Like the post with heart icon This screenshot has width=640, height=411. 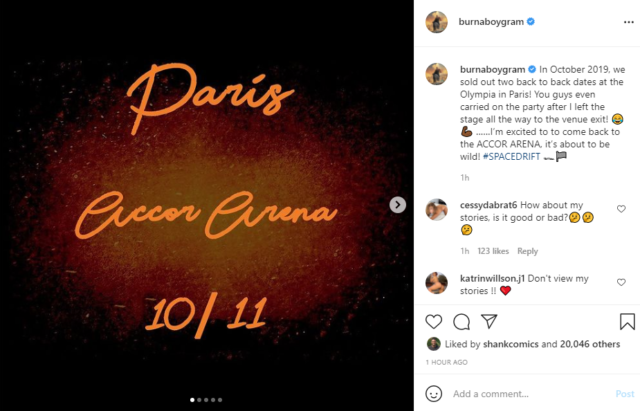433,322
